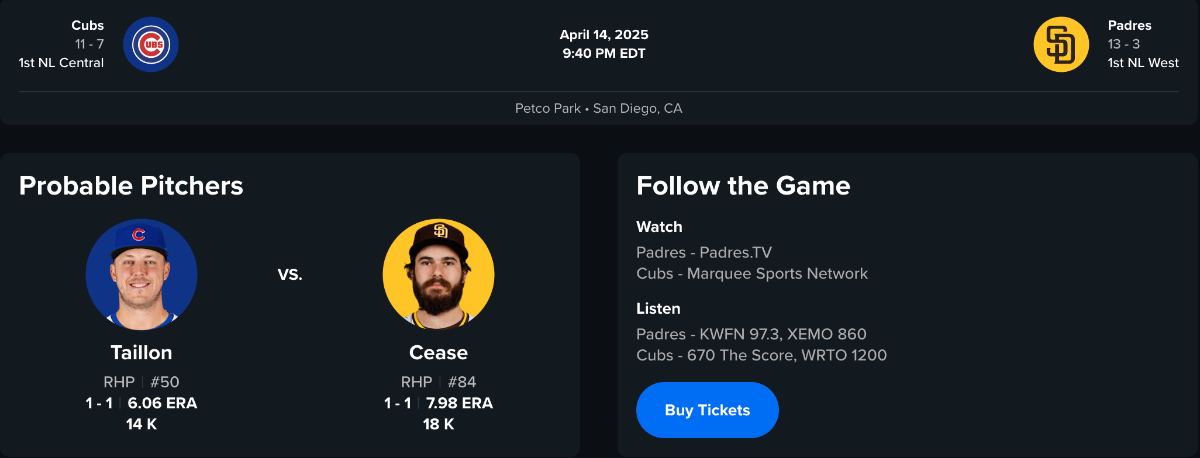The height and width of the screenshot is (458, 1200).
Task: Click the April 14, 2025 game date
Action: click(x=604, y=35)
